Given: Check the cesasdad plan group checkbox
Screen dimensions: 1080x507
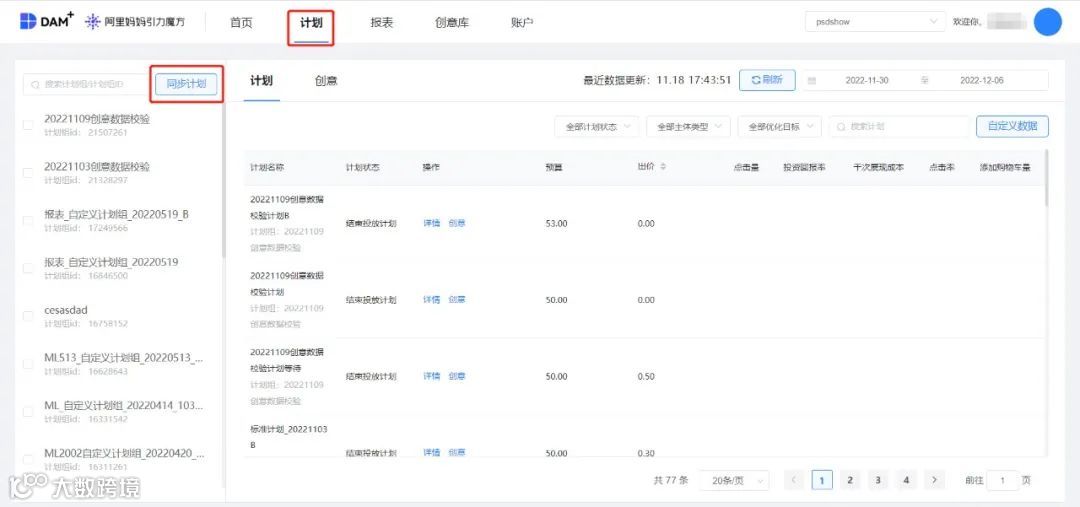Looking at the screenshot, I should pyautogui.click(x=28, y=316).
